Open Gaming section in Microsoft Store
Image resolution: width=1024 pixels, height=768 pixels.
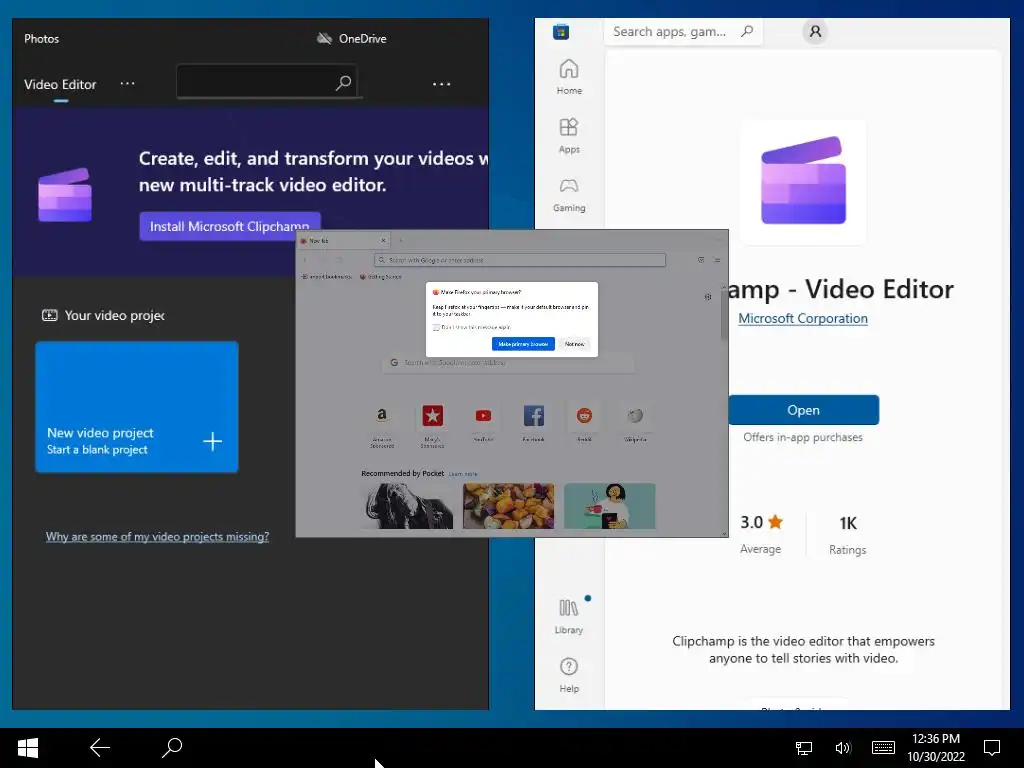tap(569, 195)
